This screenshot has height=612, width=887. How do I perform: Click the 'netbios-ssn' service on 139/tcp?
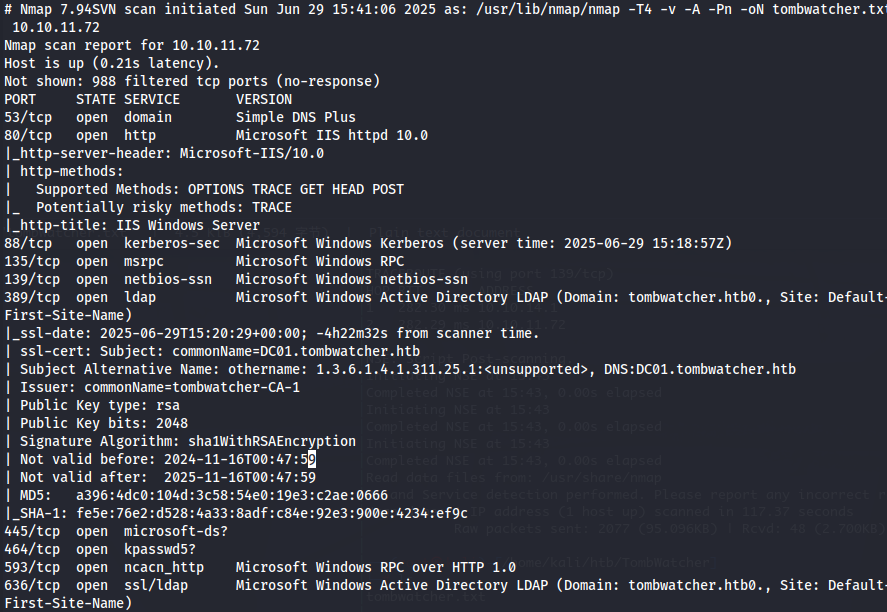coord(168,279)
